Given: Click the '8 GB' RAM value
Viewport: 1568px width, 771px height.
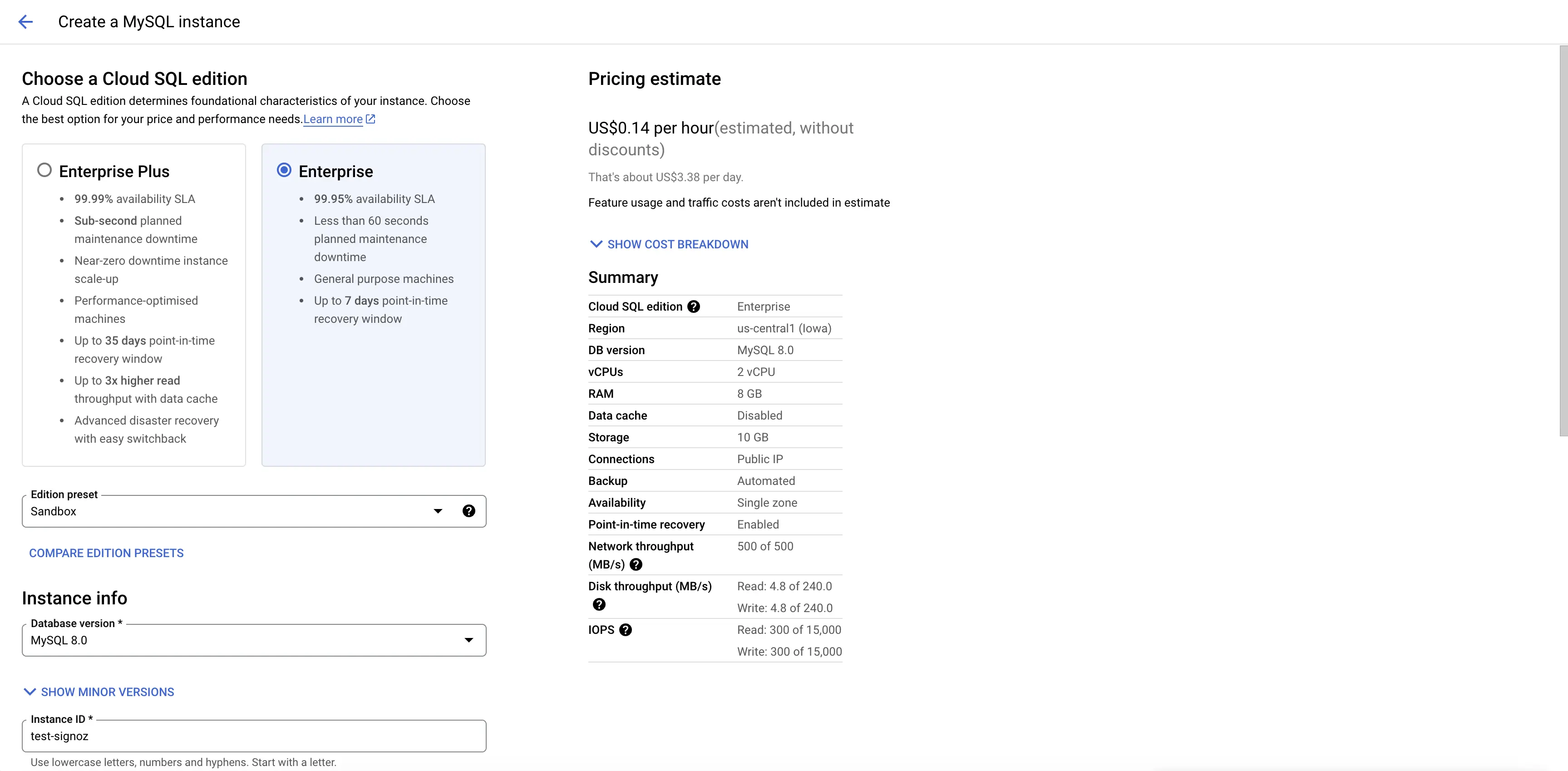Looking at the screenshot, I should point(749,393).
